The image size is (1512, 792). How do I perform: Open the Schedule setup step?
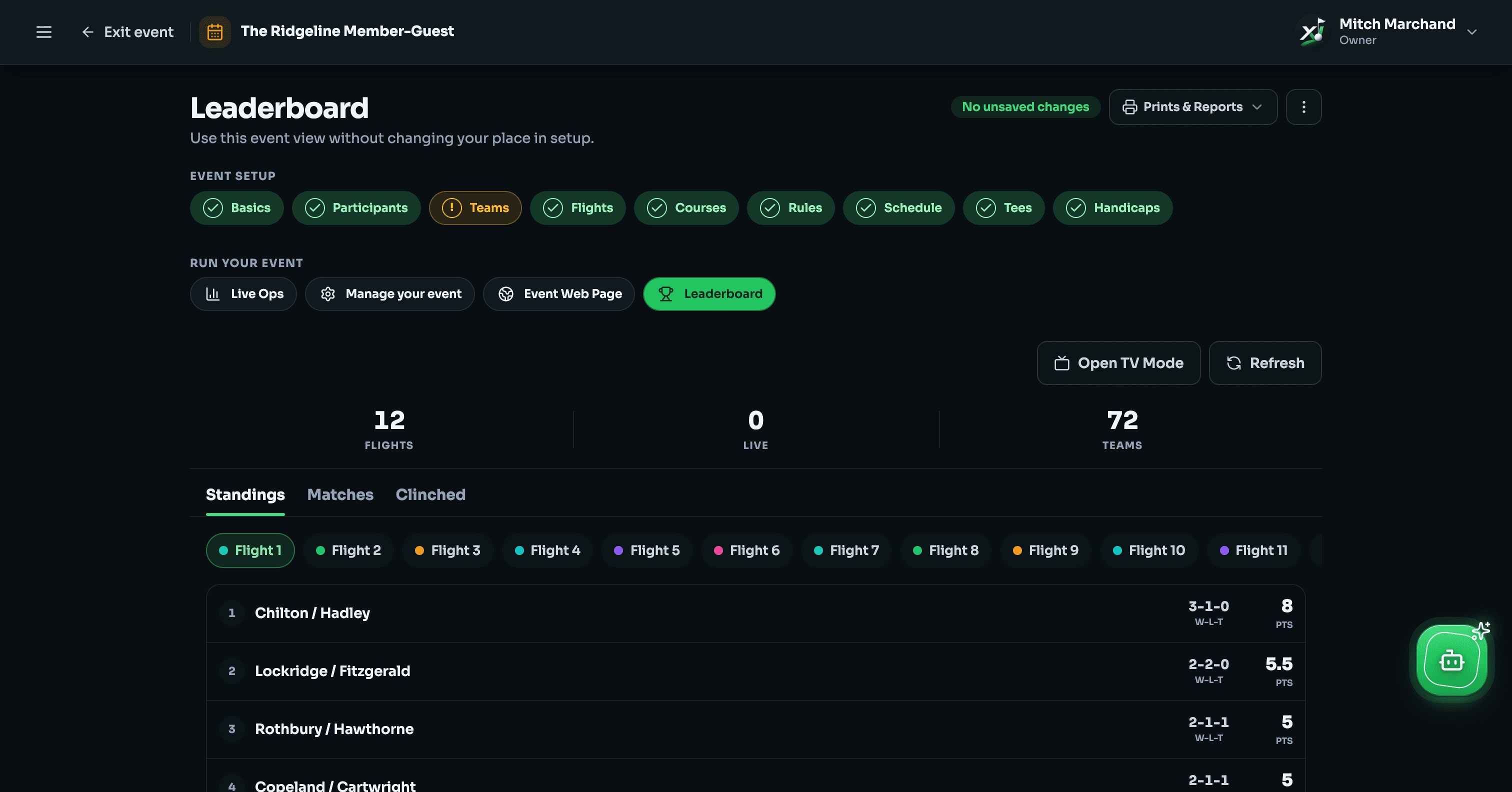pos(898,208)
